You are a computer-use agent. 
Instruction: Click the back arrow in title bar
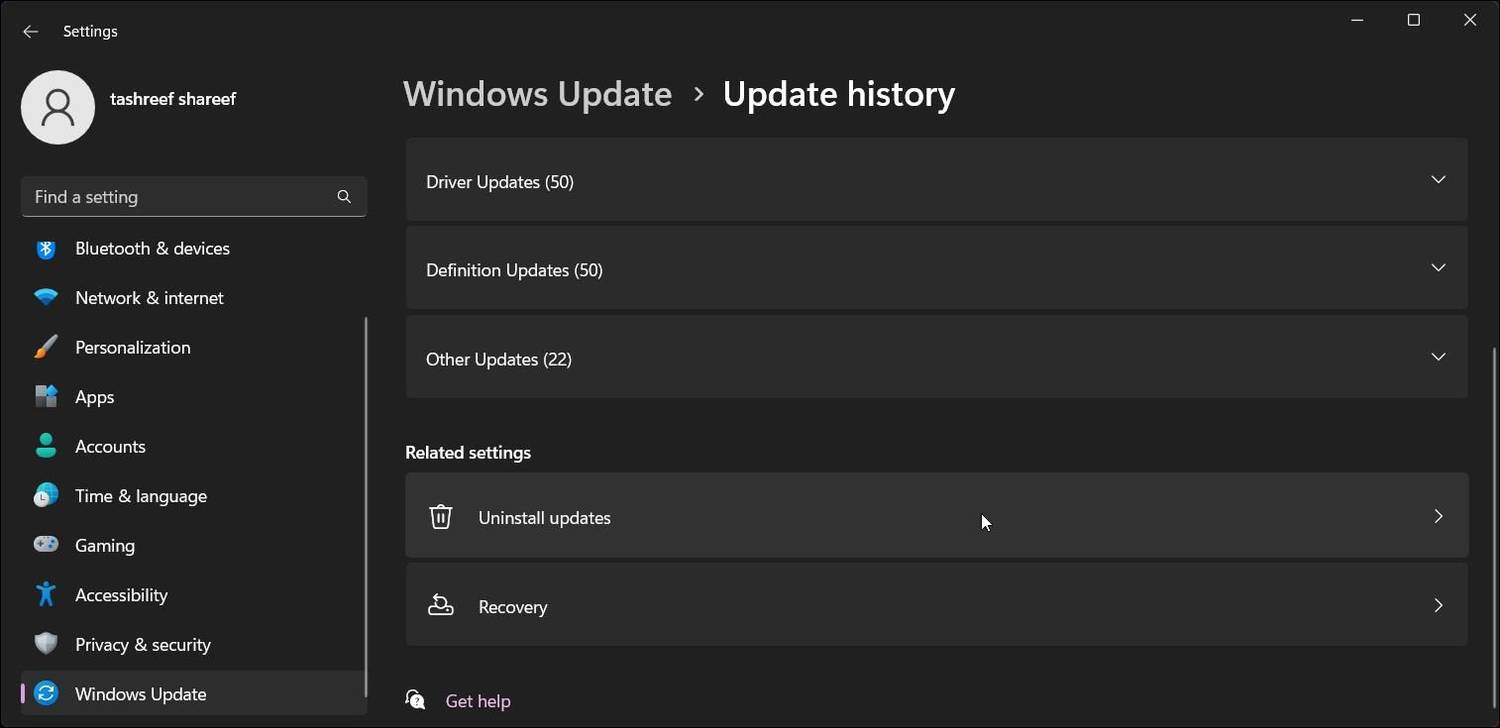point(30,32)
